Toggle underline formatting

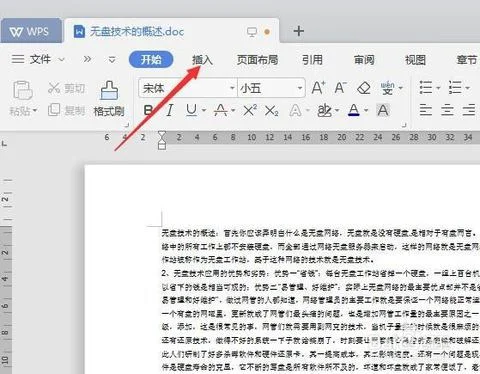(191, 110)
